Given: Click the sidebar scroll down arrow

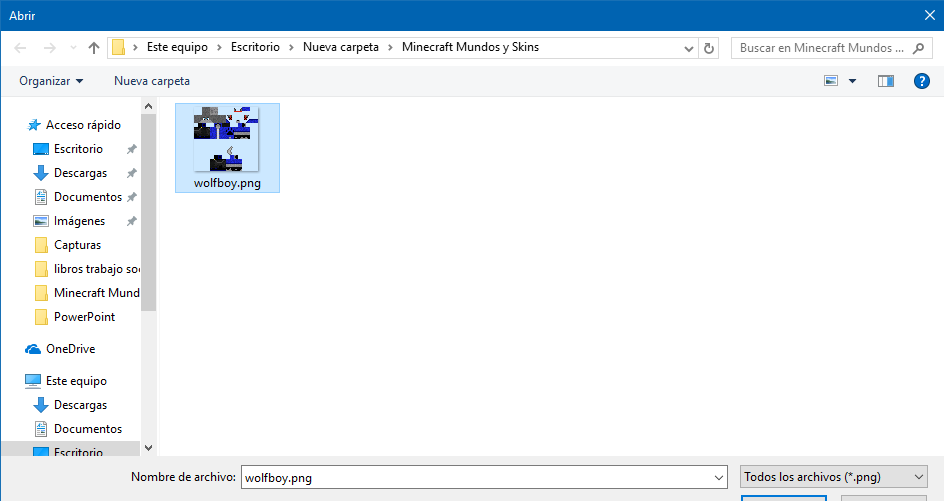Looking at the screenshot, I should click(x=149, y=449).
